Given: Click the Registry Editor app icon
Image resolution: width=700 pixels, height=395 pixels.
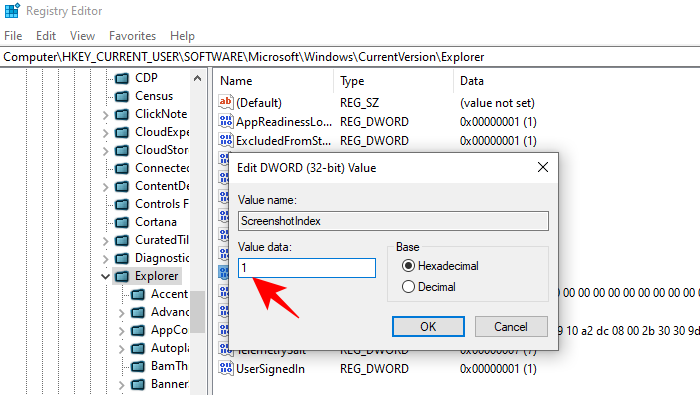Looking at the screenshot, I should tap(12, 10).
